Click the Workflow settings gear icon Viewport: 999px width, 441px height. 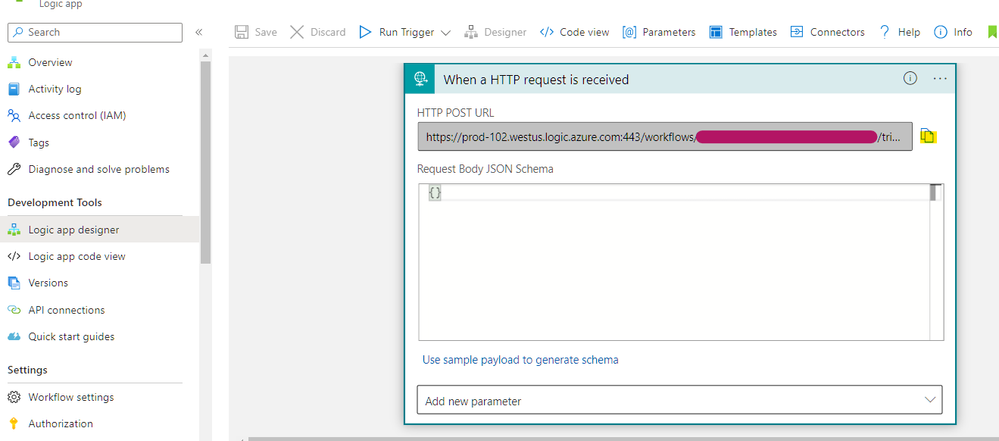(x=14, y=397)
